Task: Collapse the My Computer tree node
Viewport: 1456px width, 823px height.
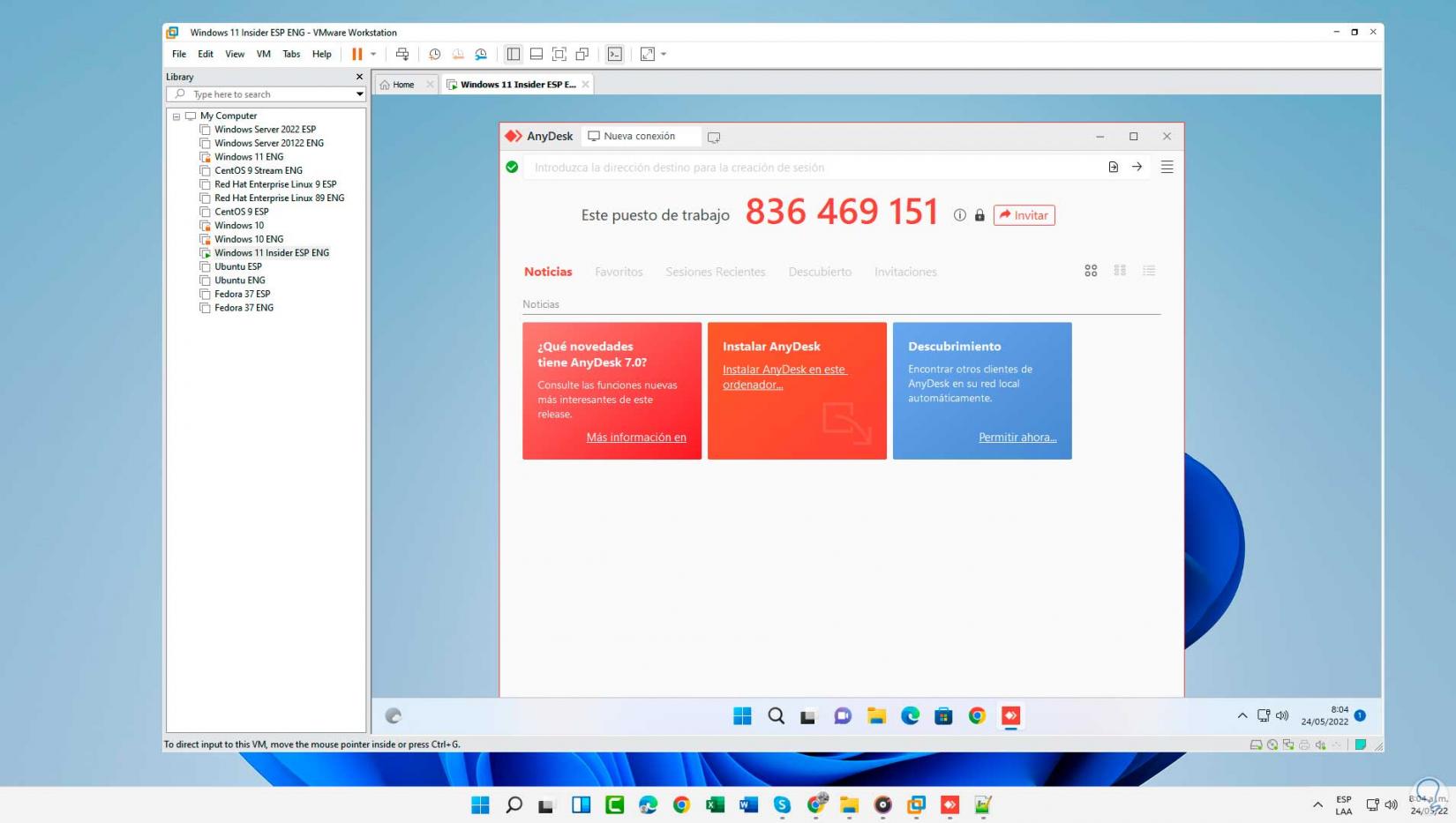Action: 176,116
